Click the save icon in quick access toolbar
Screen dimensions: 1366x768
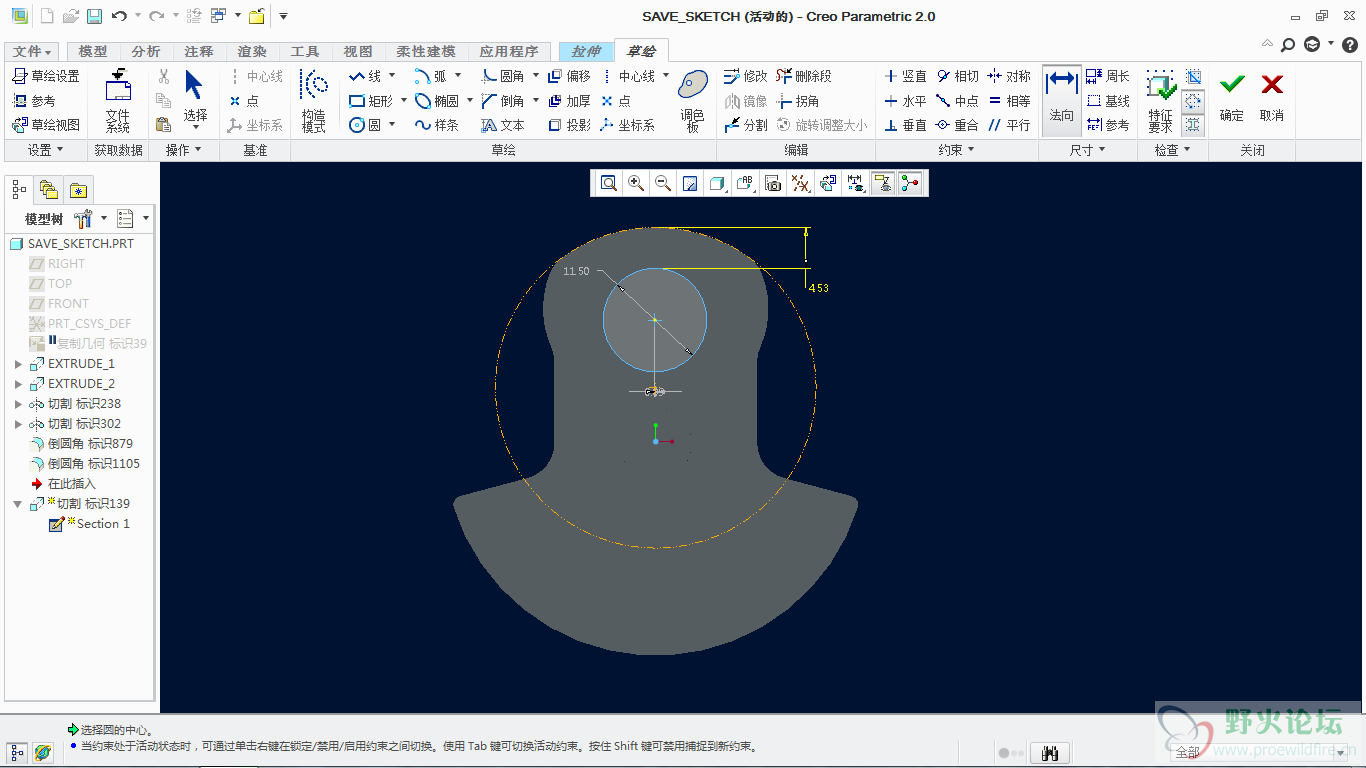[x=94, y=16]
